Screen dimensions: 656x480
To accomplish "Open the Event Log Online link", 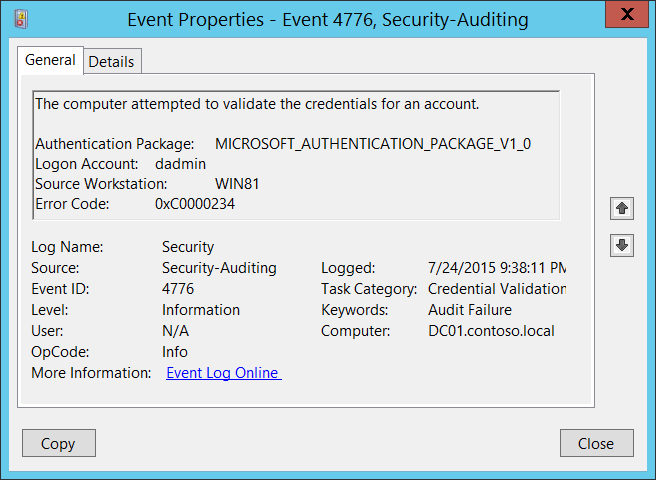I will point(223,373).
